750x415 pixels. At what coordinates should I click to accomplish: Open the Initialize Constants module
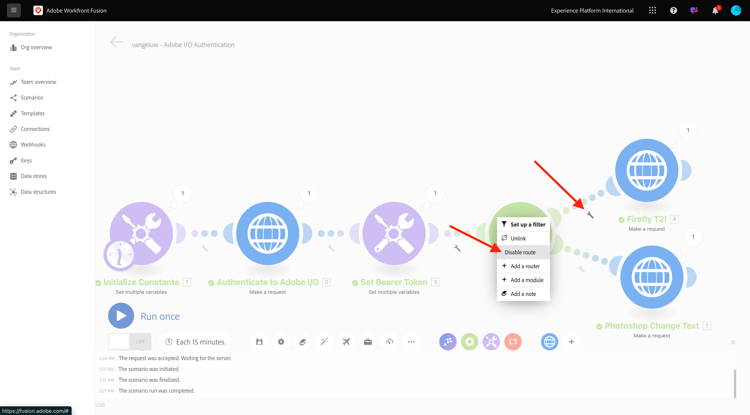(x=142, y=233)
